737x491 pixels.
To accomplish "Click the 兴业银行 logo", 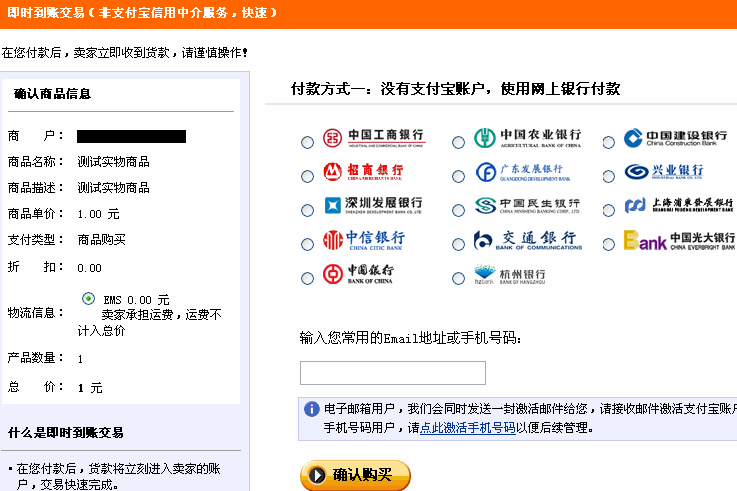I will tap(664, 171).
